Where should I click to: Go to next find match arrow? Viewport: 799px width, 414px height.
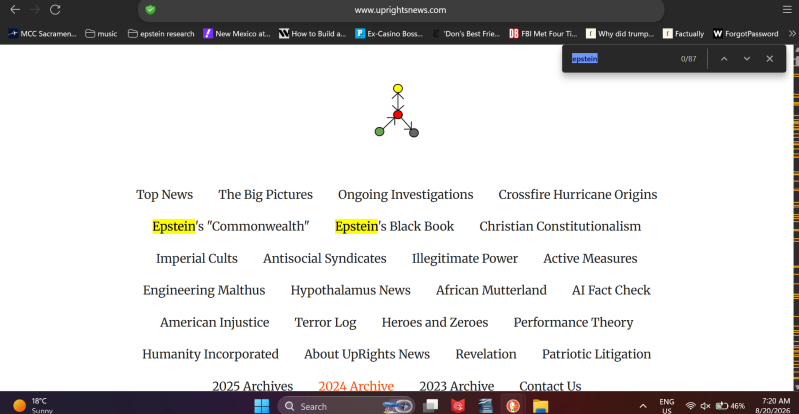coord(747,59)
